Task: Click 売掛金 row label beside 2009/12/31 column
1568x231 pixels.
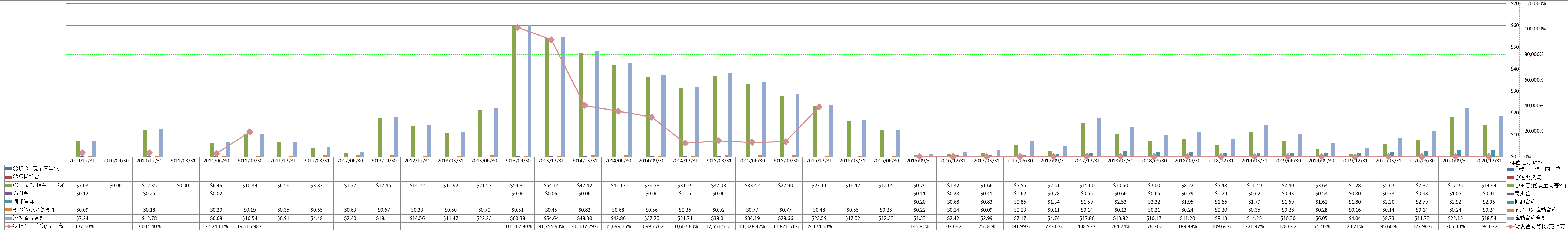Action: point(21,194)
